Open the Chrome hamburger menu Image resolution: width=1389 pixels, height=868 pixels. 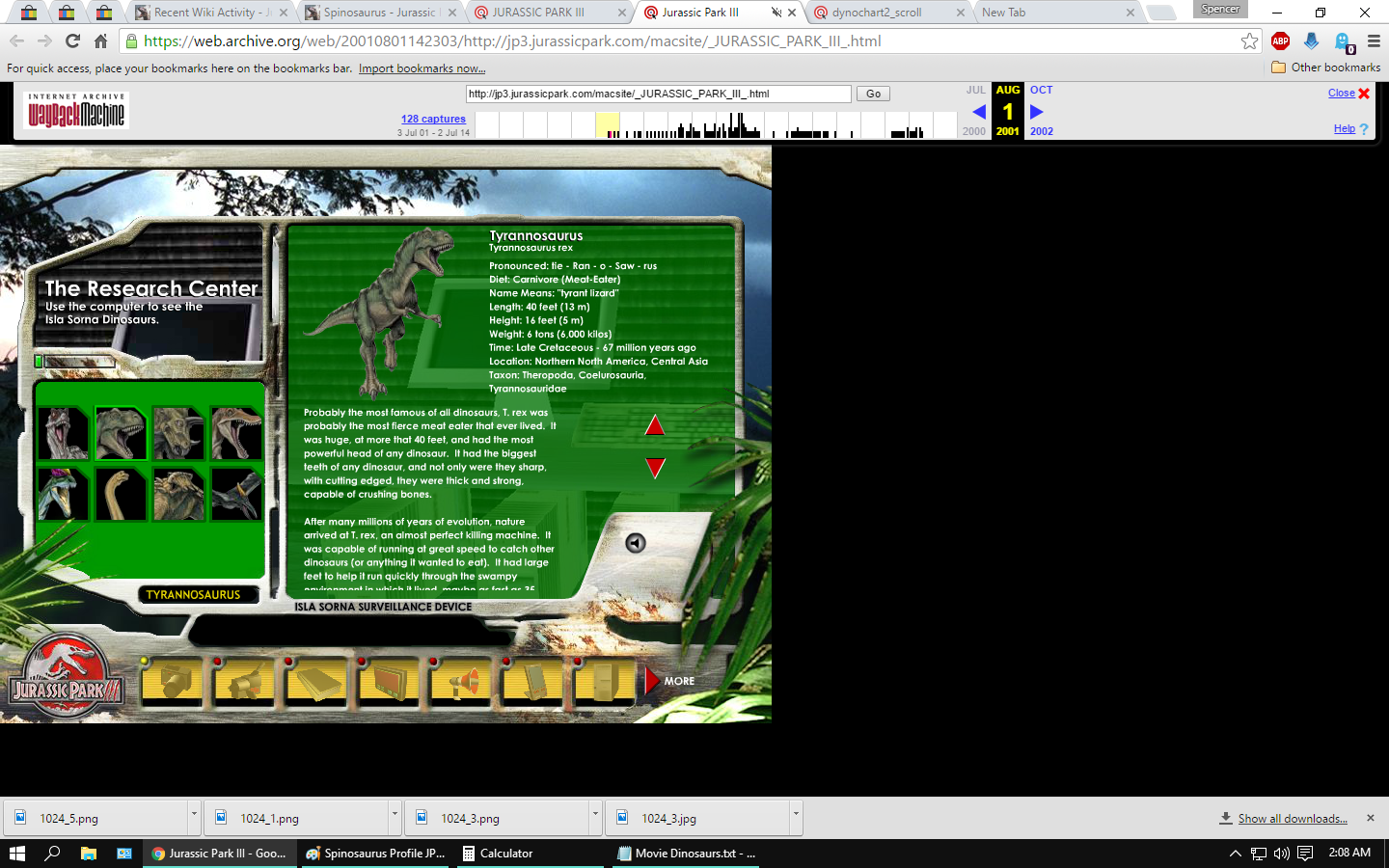[x=1374, y=41]
